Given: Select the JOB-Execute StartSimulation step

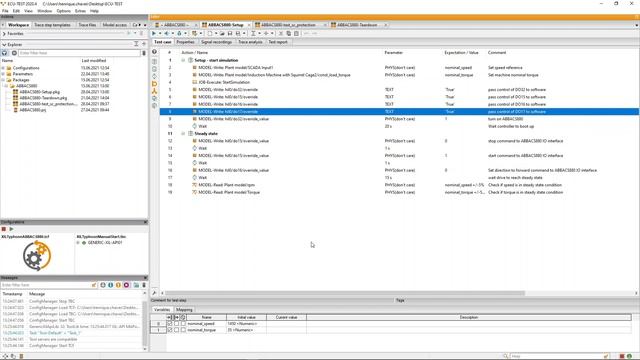Looking at the screenshot, I should point(224,82).
